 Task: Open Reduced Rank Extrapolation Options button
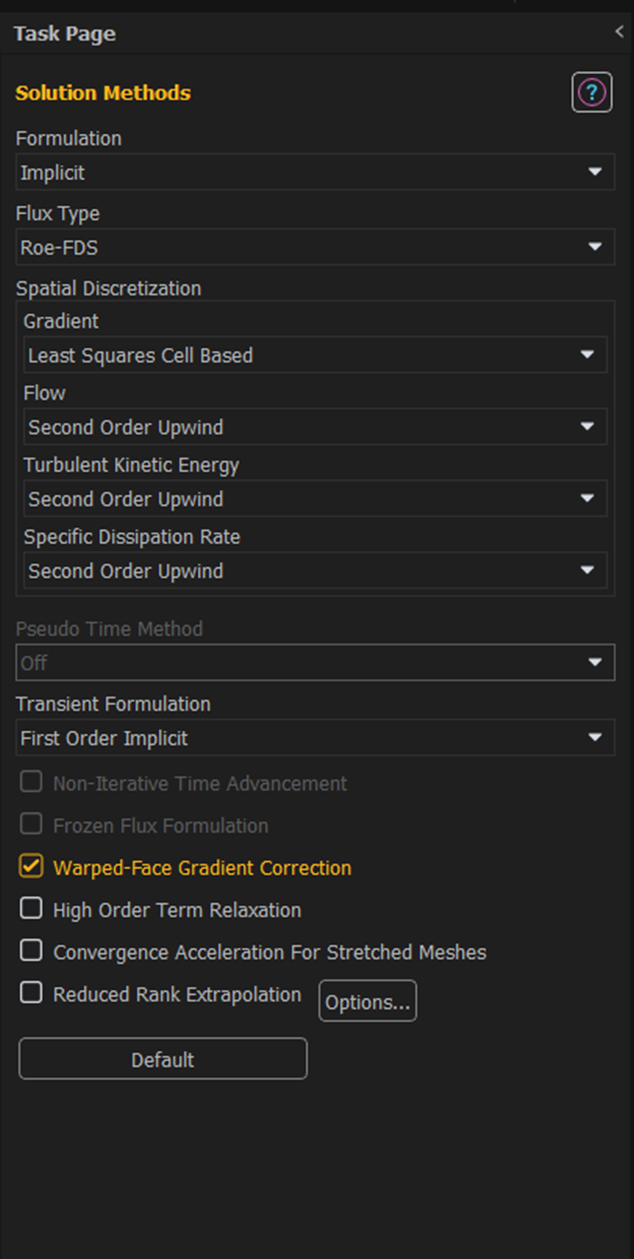pyautogui.click(x=368, y=1002)
